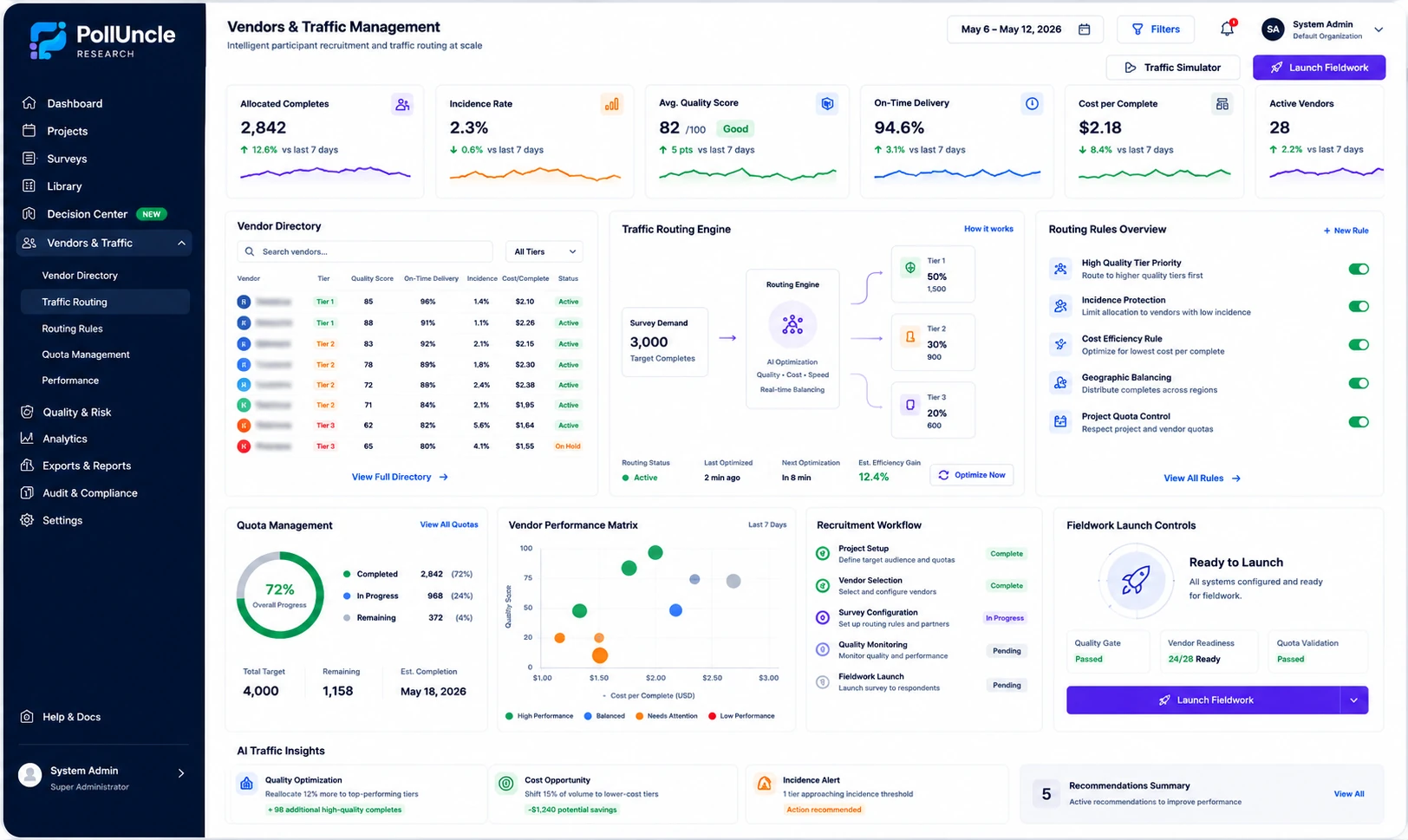Open the May 6 – May 12, 2026 date picker
The image size is (1408, 840).
[x=1025, y=29]
